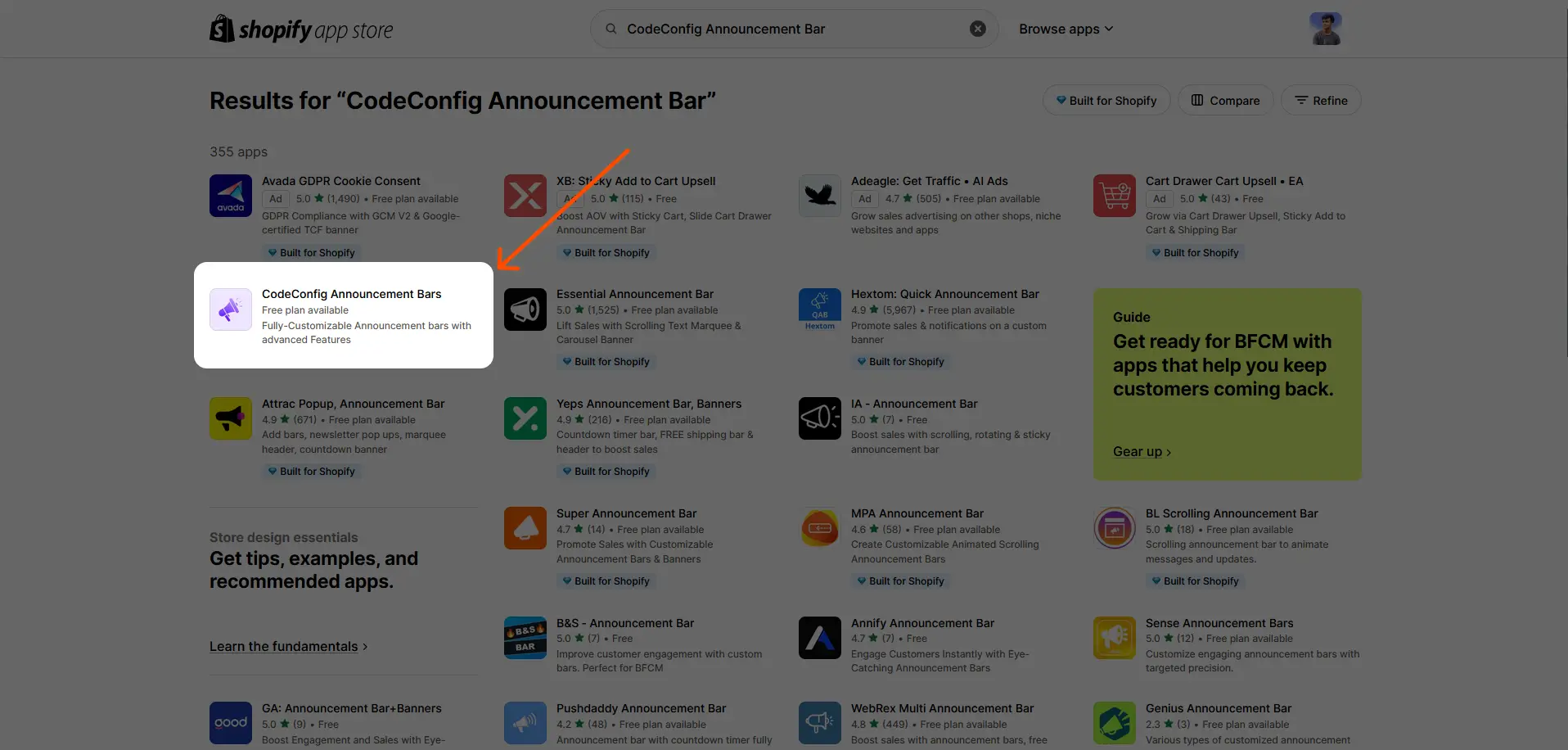This screenshot has width=1568, height=750.
Task: Click the Guide card headline about BFCM
Action: (x=1223, y=365)
